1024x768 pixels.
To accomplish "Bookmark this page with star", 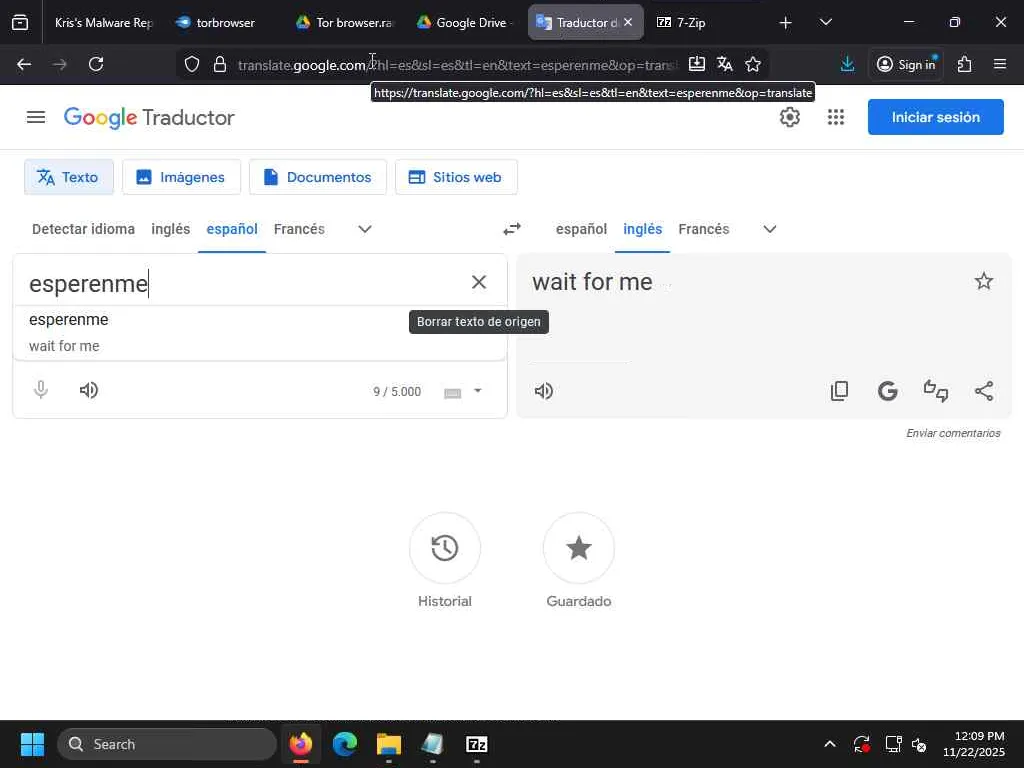I will [753, 64].
